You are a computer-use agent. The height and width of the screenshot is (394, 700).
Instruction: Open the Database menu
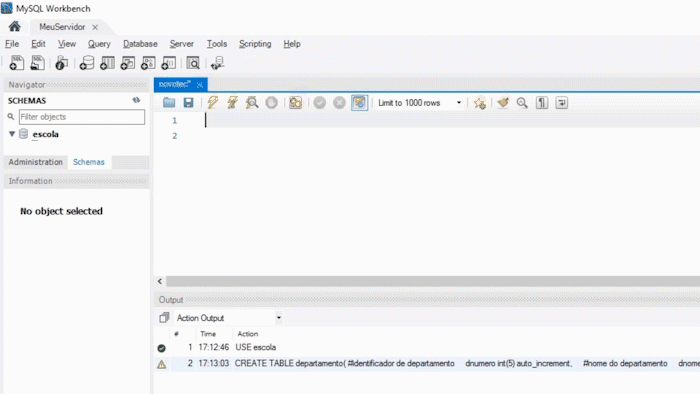point(140,44)
